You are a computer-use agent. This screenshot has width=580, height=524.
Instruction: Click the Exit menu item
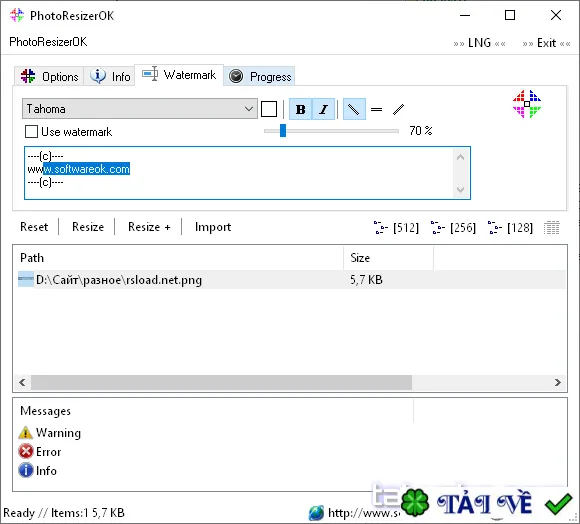click(x=546, y=43)
